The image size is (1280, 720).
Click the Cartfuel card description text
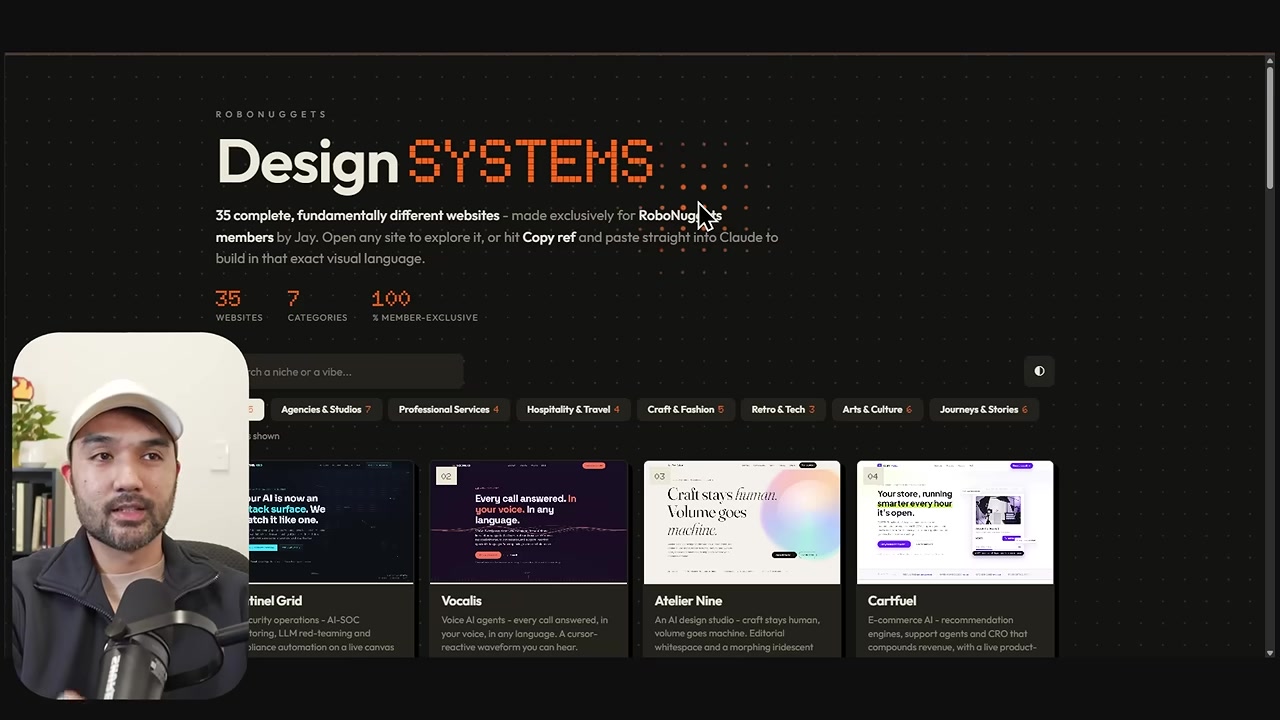pos(952,633)
